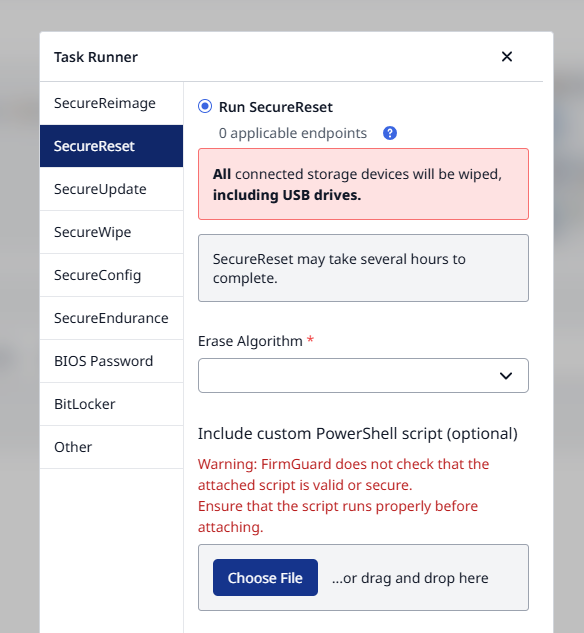This screenshot has height=633, width=584.
Task: Go to the SecureWipe tab
Action: tap(111, 232)
